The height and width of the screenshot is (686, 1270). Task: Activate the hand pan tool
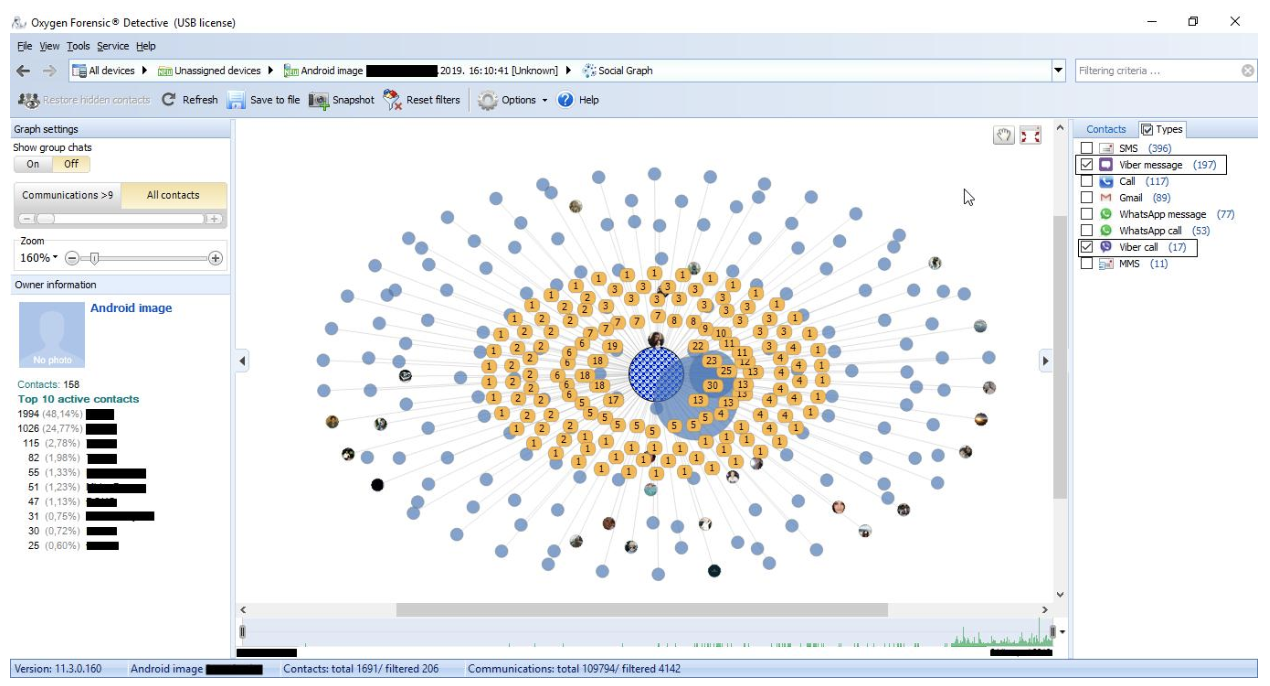(1004, 135)
